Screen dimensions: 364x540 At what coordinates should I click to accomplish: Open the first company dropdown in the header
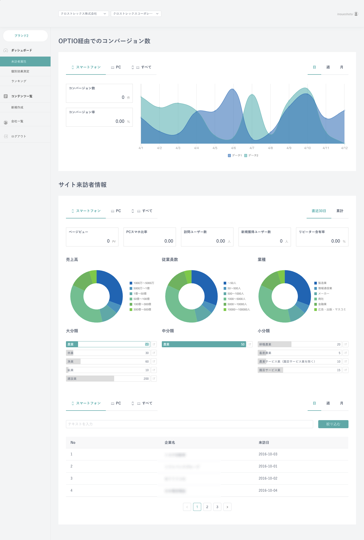[x=83, y=13]
